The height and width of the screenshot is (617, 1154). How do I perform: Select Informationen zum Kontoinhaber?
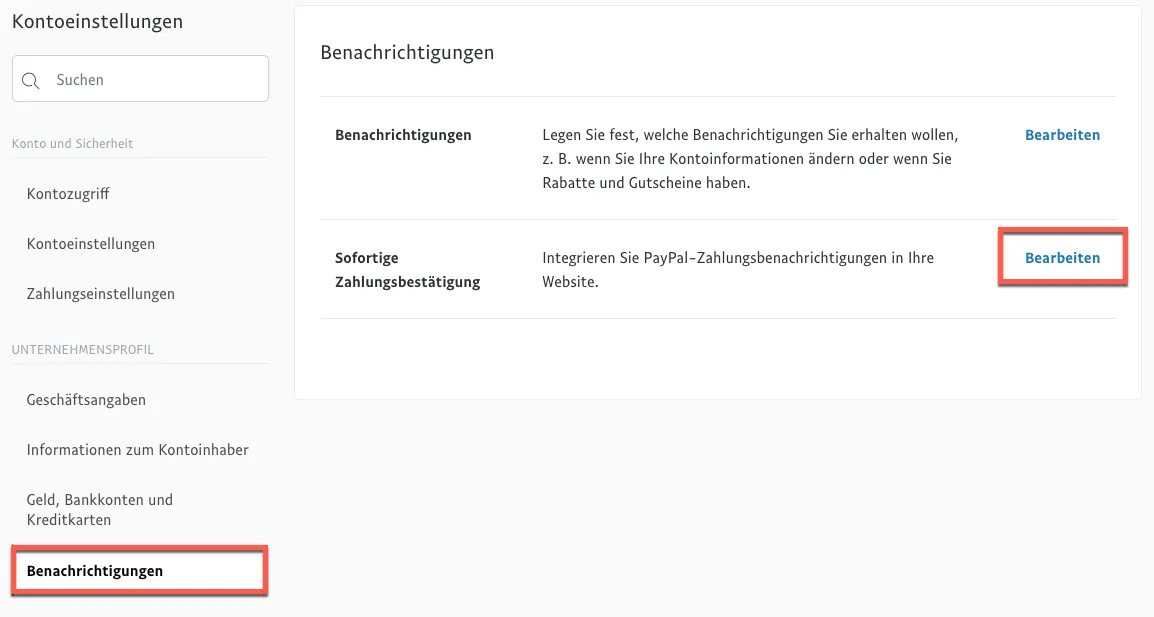coord(138,450)
